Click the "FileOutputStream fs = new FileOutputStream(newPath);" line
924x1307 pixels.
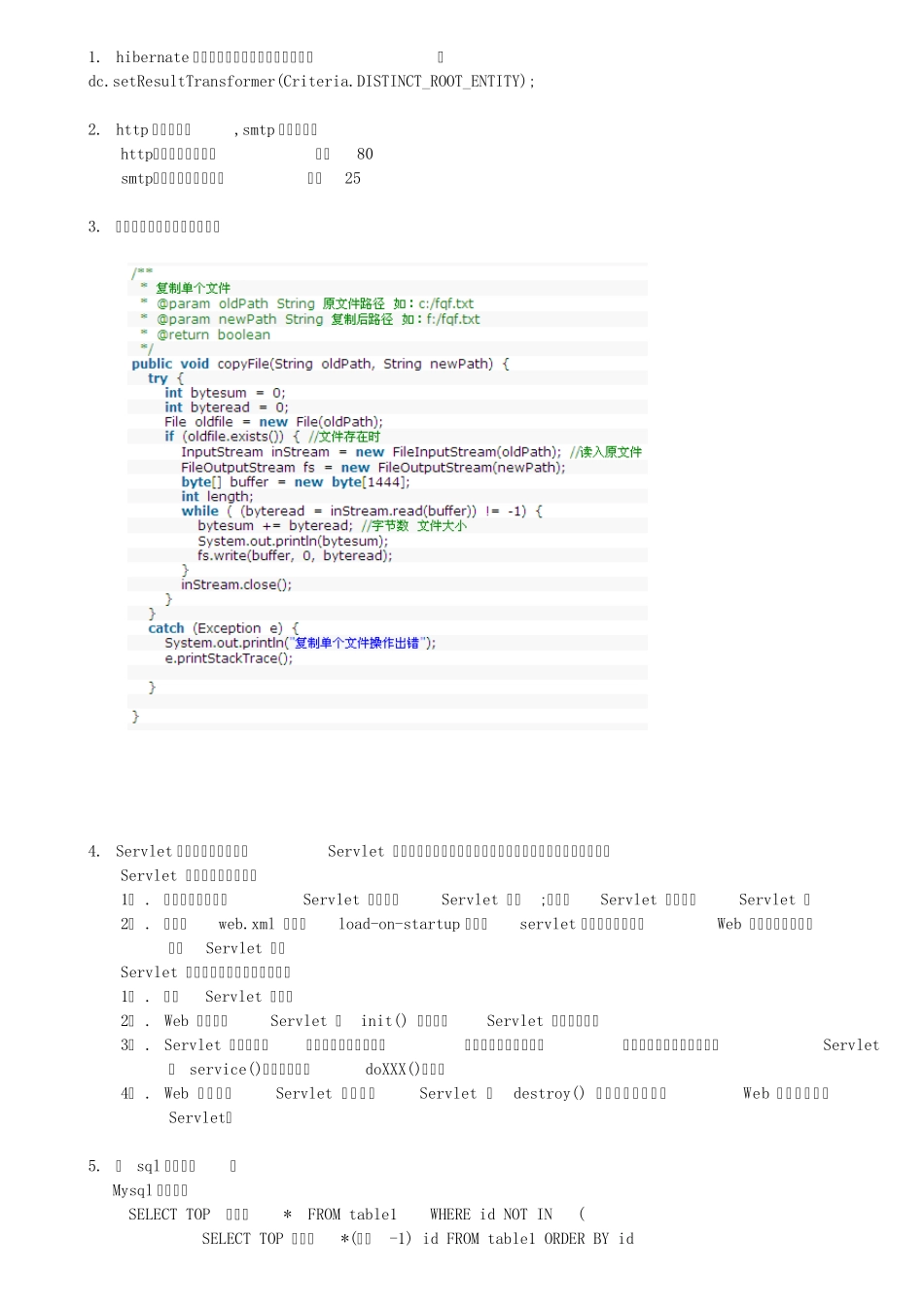[x=373, y=467]
